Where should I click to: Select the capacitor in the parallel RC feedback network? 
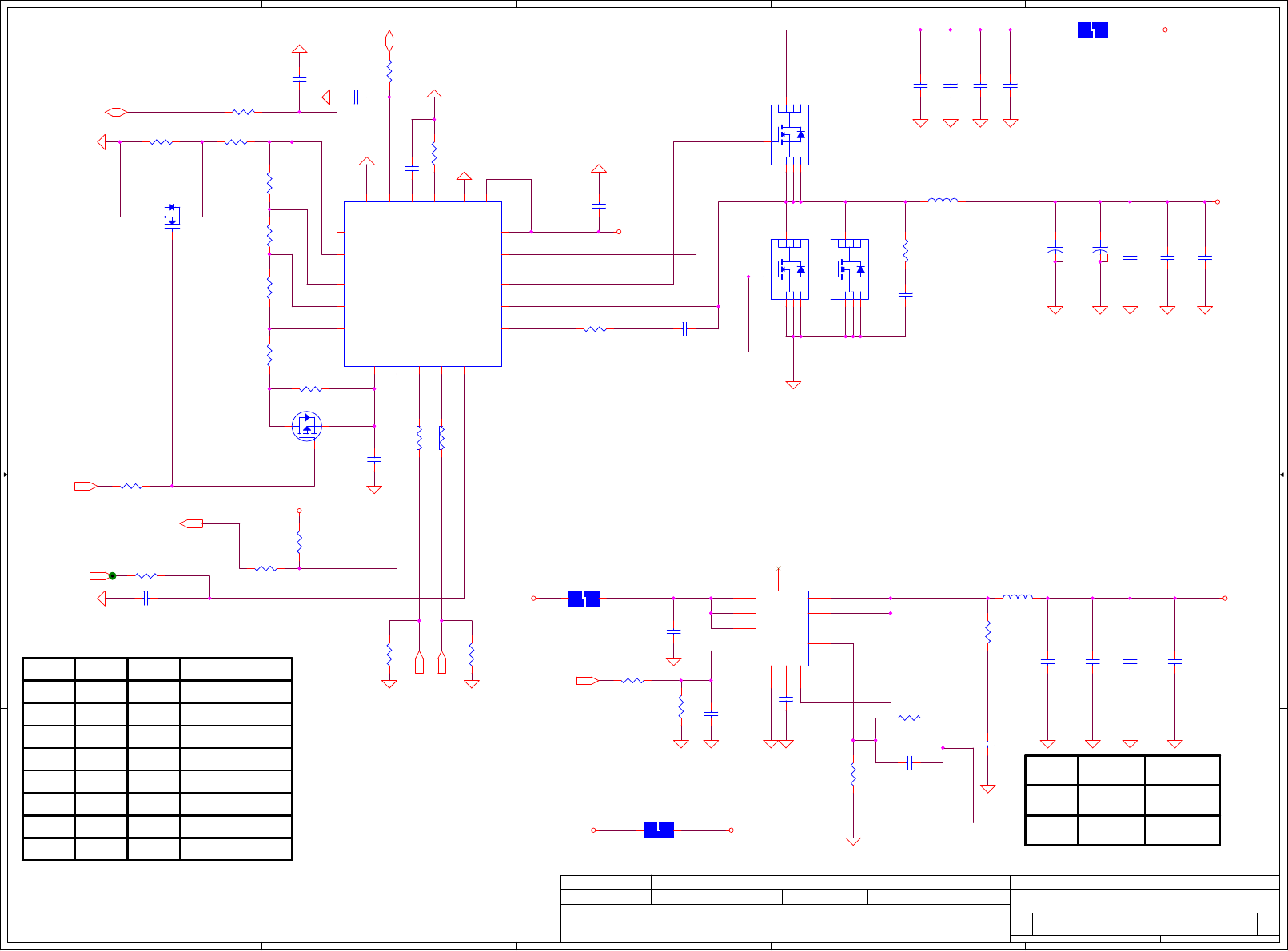tap(910, 763)
